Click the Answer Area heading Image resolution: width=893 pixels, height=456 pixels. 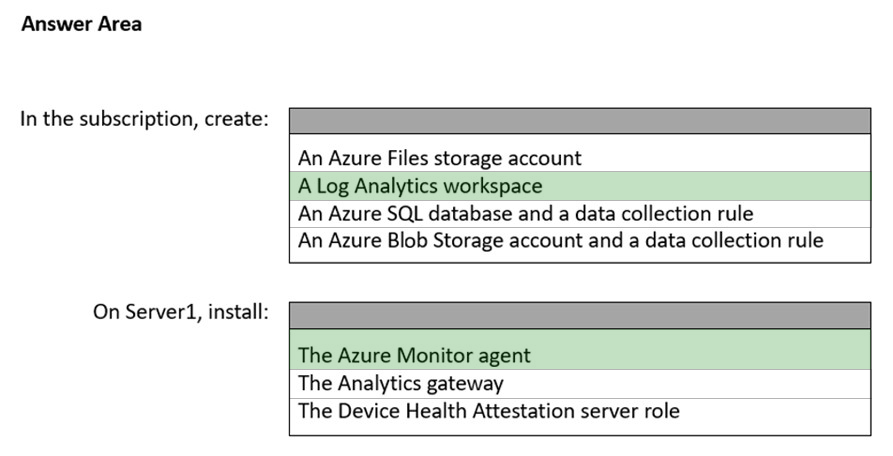[x=81, y=24]
